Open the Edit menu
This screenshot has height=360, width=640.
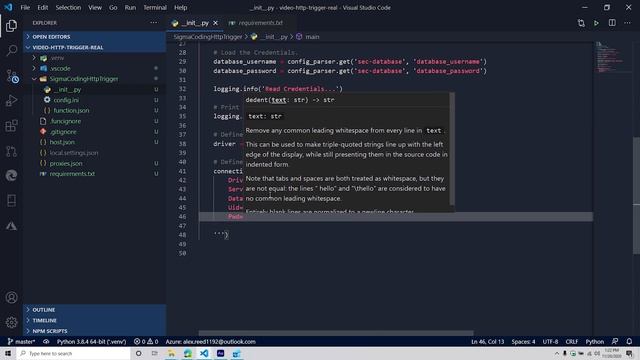click(42, 7)
